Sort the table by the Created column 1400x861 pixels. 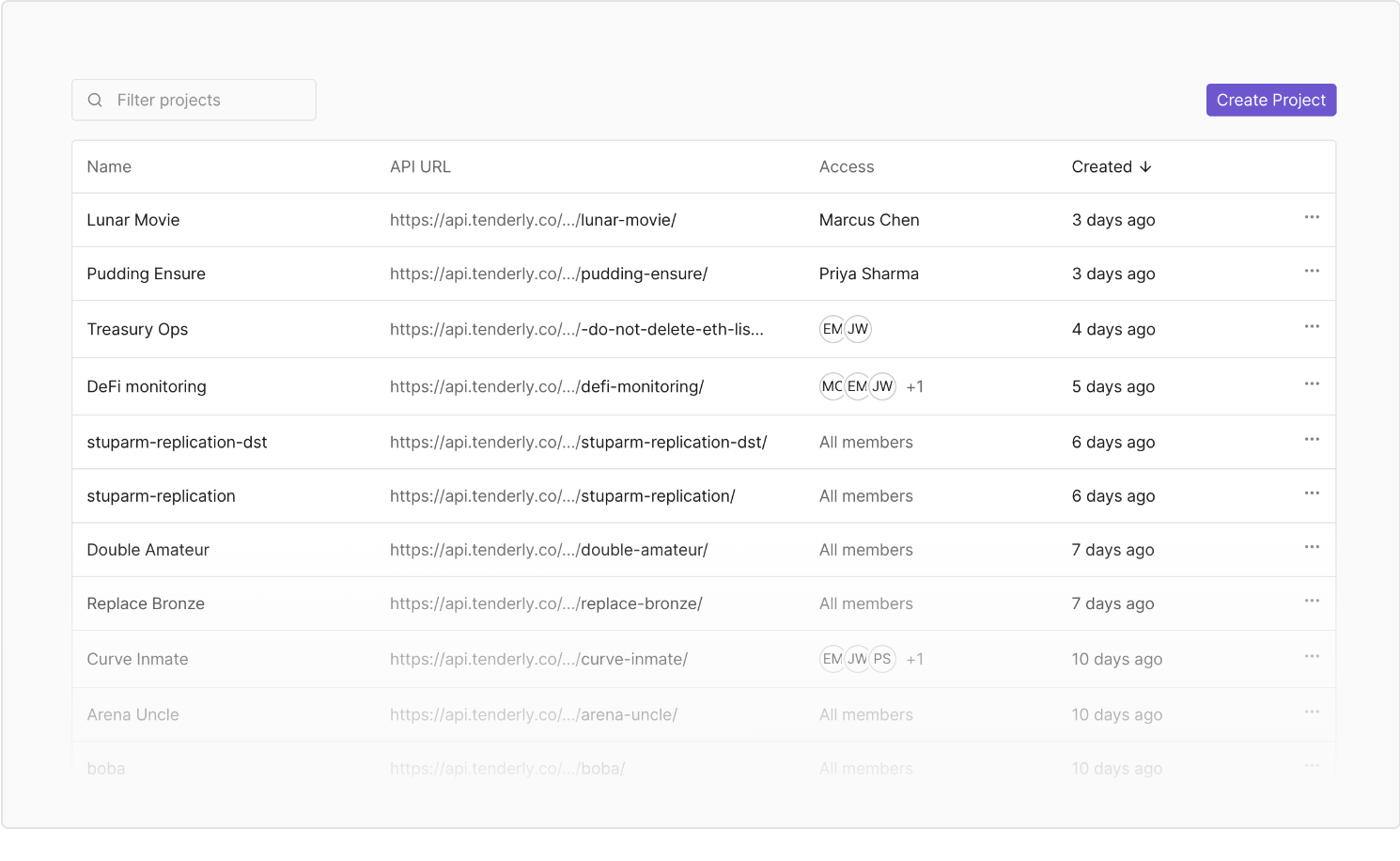pyautogui.click(x=1112, y=166)
